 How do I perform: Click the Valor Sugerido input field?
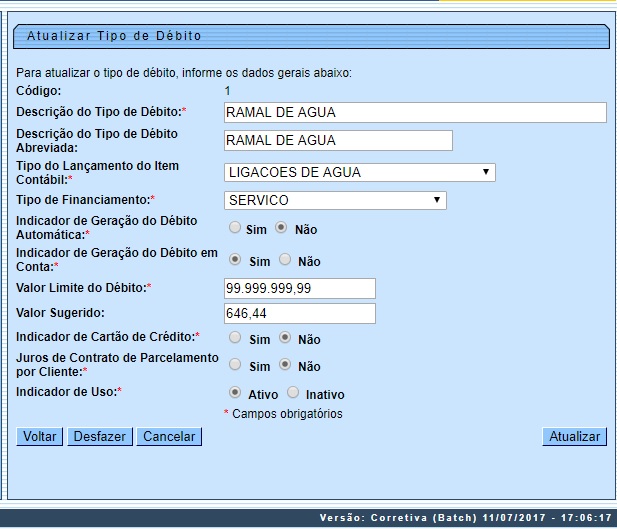[x=299, y=314]
